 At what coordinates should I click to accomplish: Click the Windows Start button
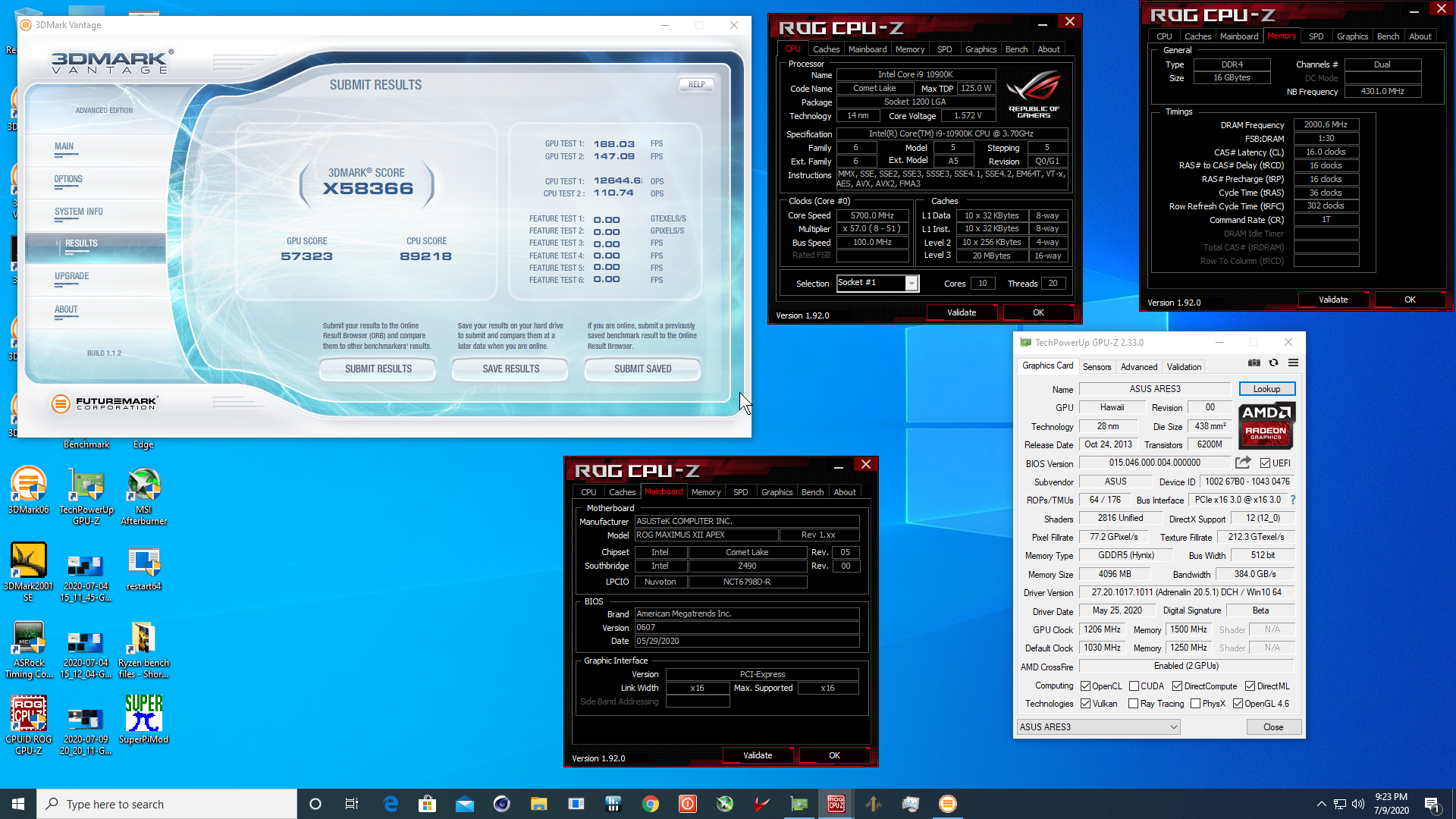[x=18, y=804]
